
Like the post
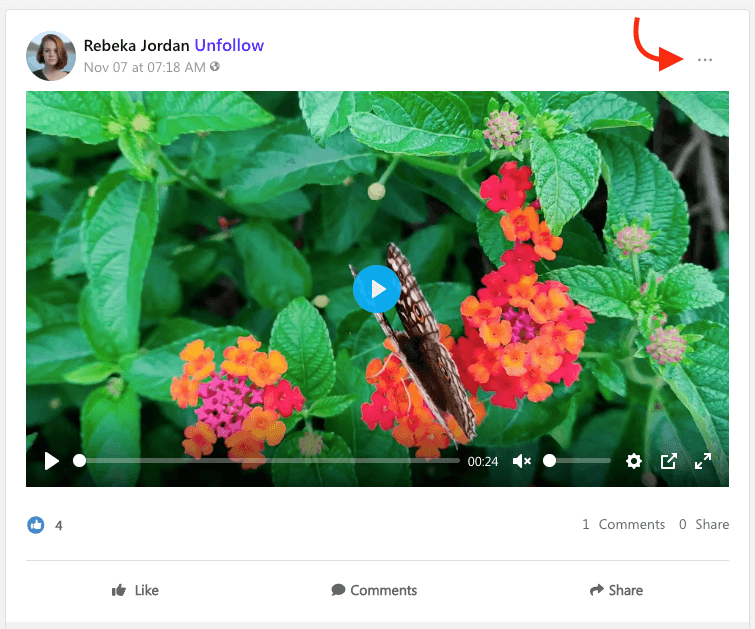135,590
